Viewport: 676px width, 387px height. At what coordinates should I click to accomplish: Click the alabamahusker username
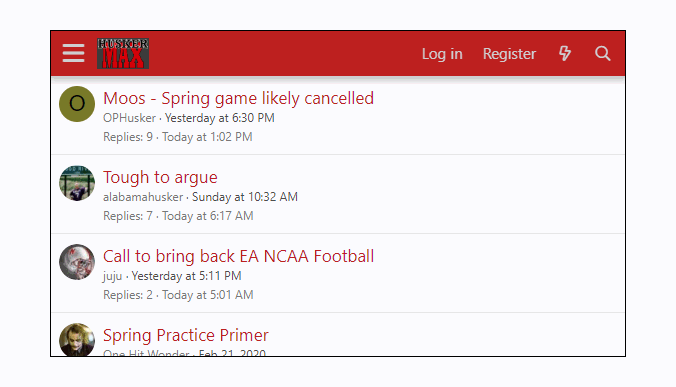pos(143,197)
